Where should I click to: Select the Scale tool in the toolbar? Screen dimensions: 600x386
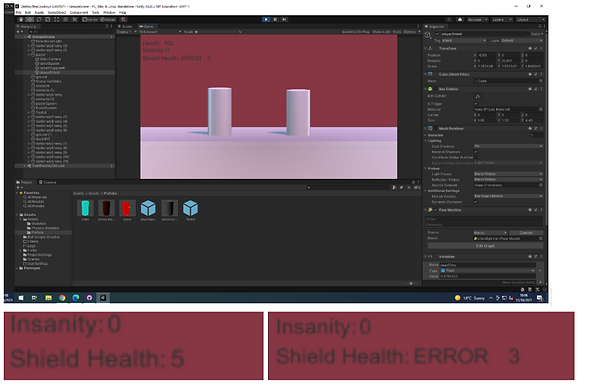coord(47,20)
